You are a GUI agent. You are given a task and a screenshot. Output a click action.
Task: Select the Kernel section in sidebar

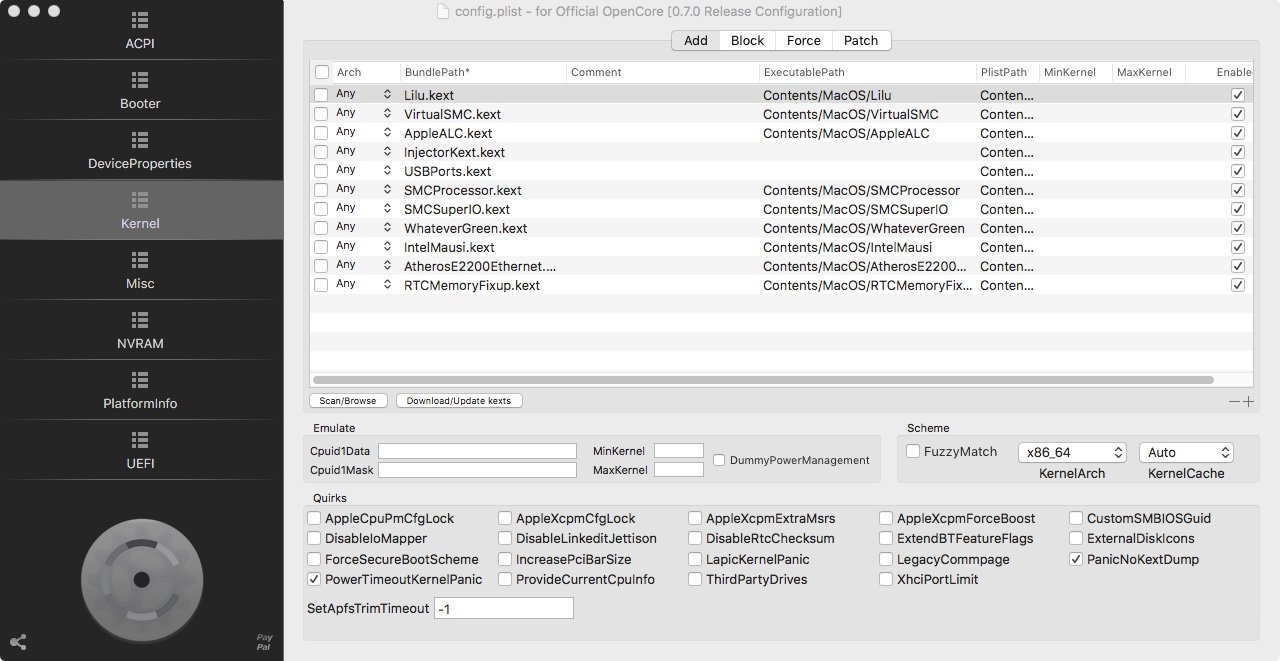(140, 211)
